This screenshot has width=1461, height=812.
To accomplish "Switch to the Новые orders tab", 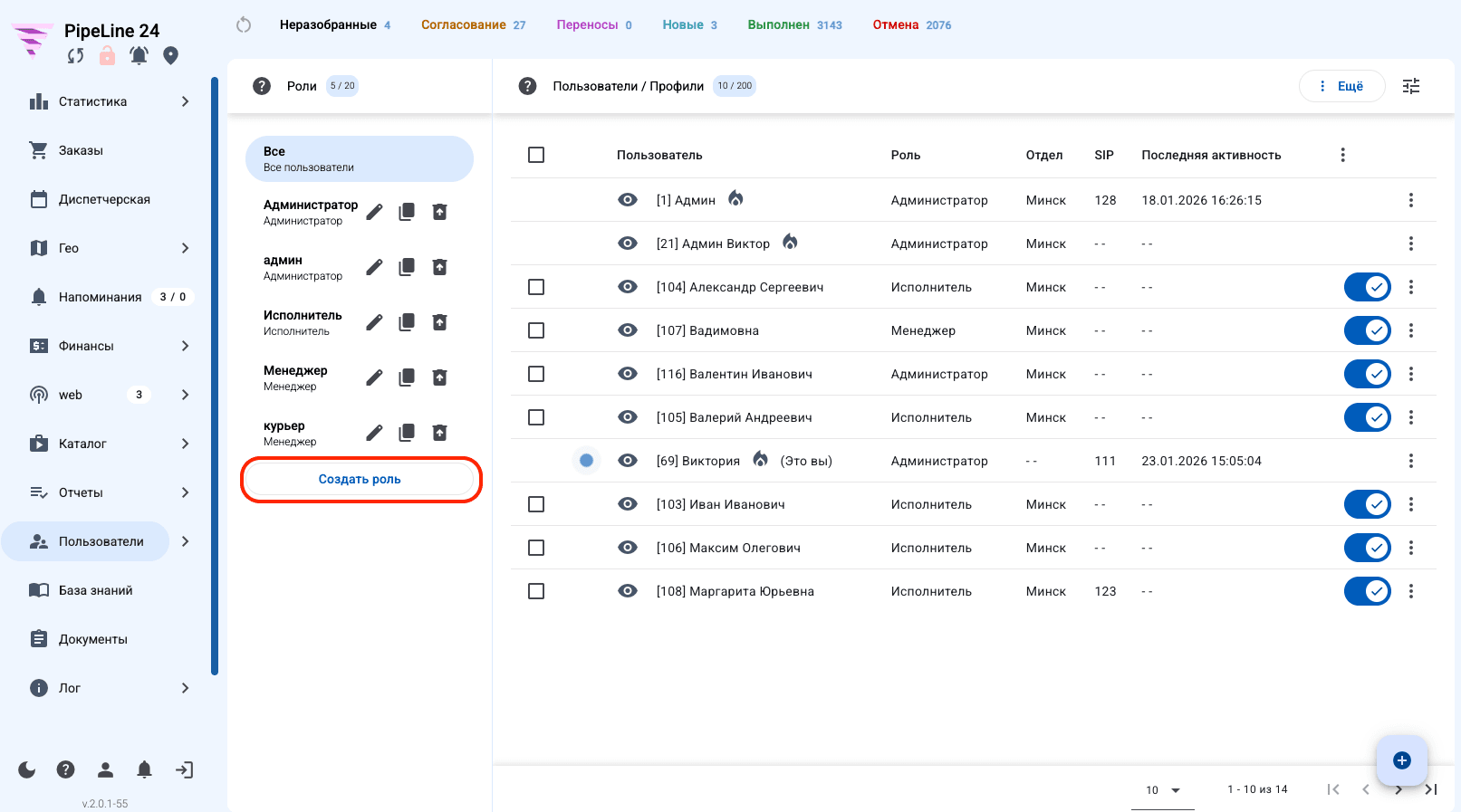I will 689,24.
